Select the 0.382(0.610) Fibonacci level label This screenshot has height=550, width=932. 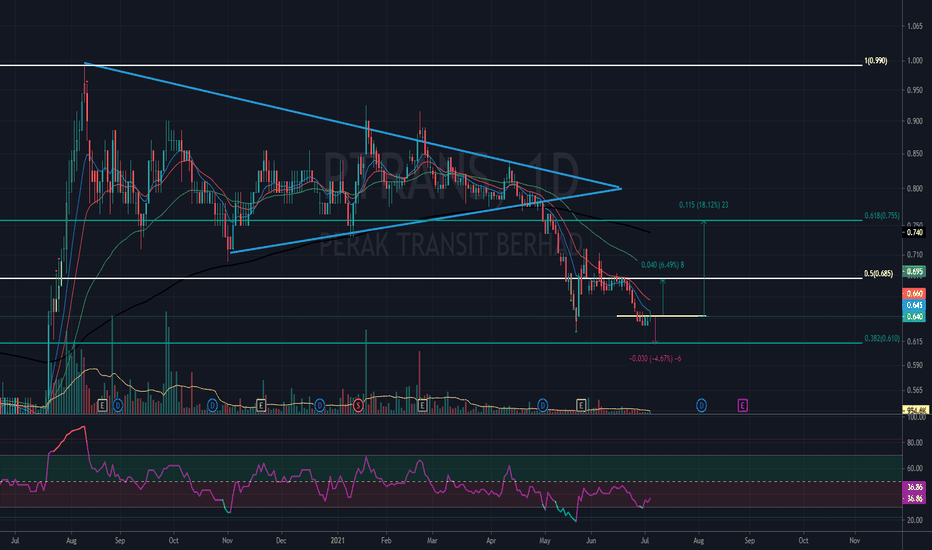pyautogui.click(x=882, y=338)
